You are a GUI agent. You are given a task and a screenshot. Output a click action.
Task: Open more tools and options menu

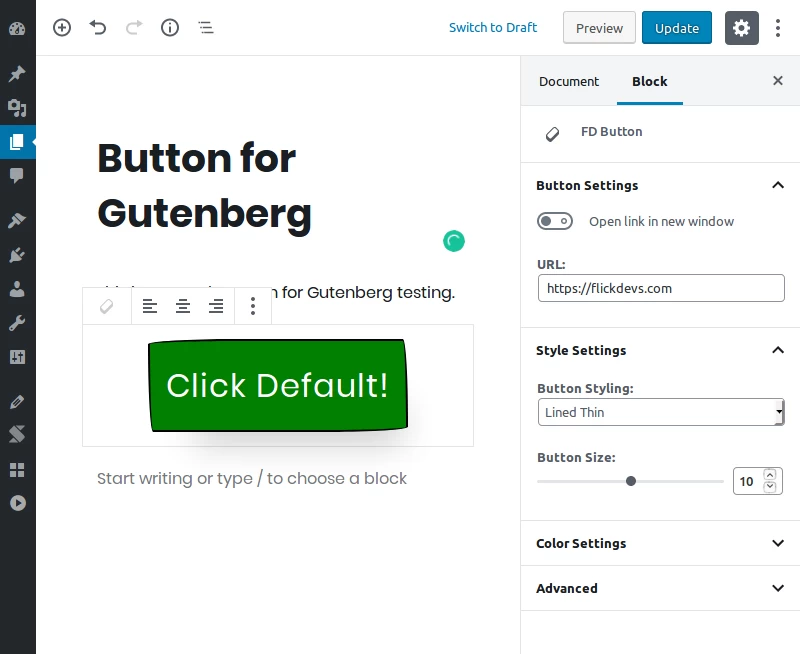[x=778, y=28]
